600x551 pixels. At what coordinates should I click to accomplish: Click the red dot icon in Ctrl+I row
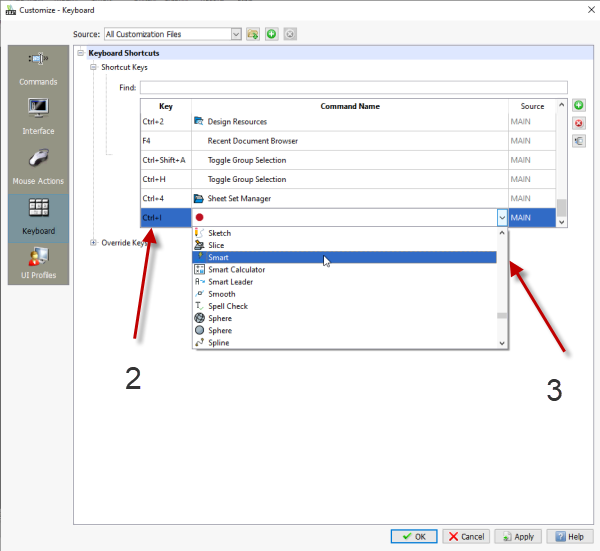[x=199, y=217]
